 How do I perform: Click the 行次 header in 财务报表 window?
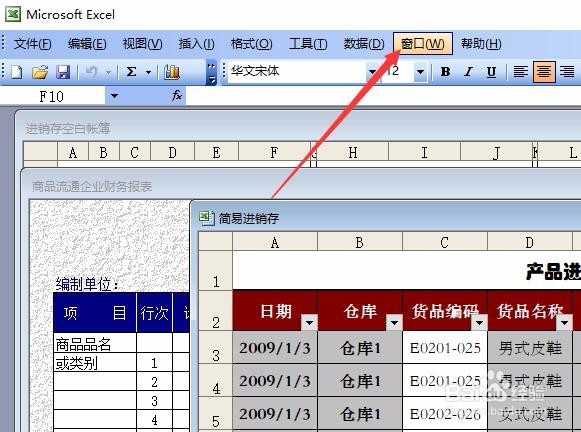[x=155, y=313]
